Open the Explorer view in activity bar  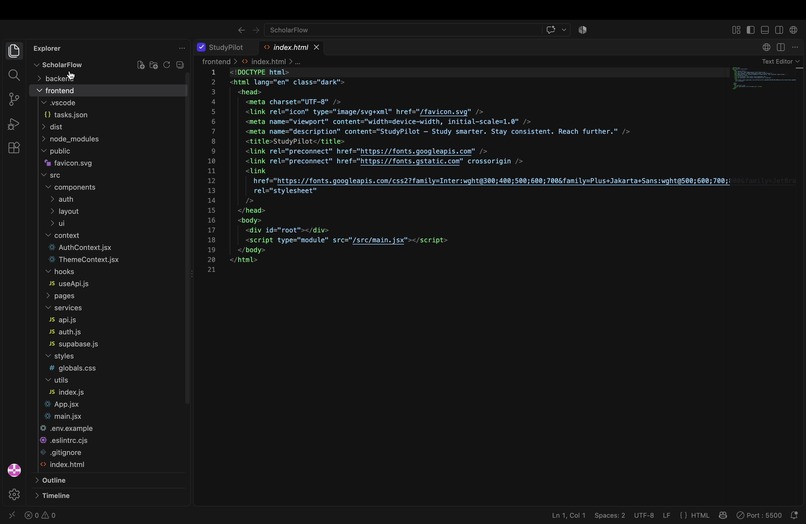pos(14,50)
